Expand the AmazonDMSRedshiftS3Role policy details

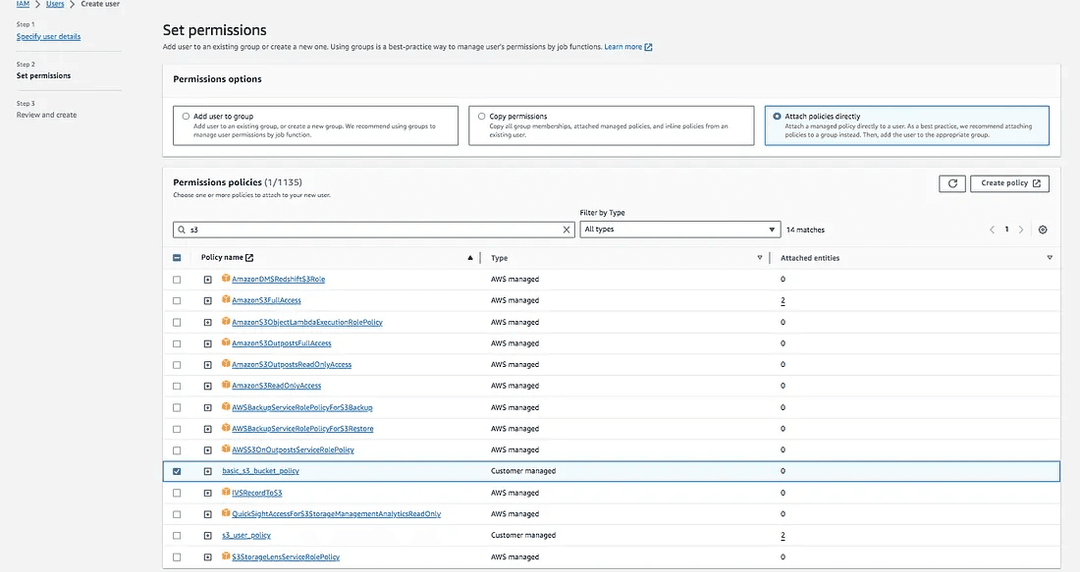(207, 280)
